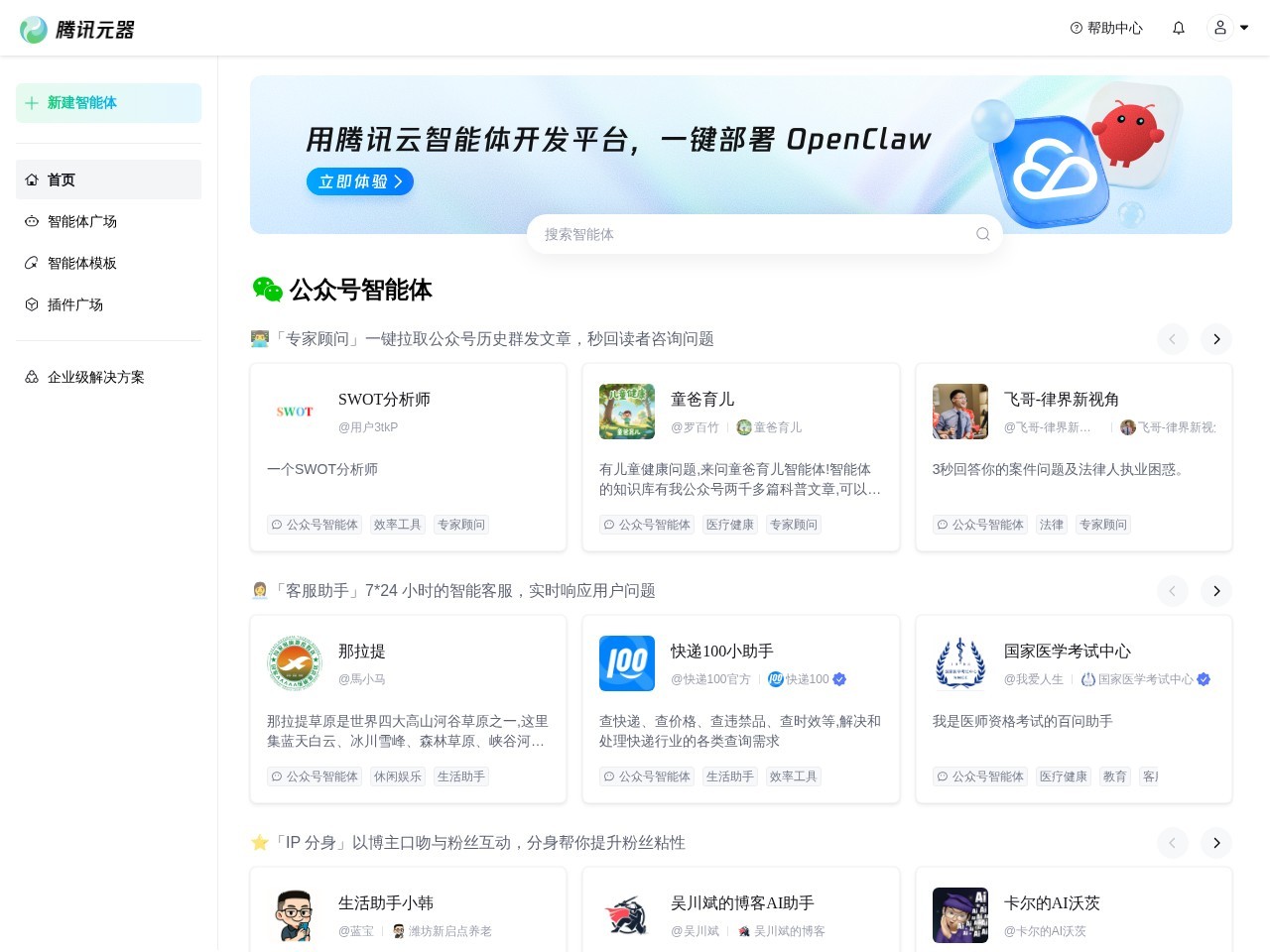Click the OpenClaw promotional banner image
The image size is (1270, 952).
pos(741,155)
